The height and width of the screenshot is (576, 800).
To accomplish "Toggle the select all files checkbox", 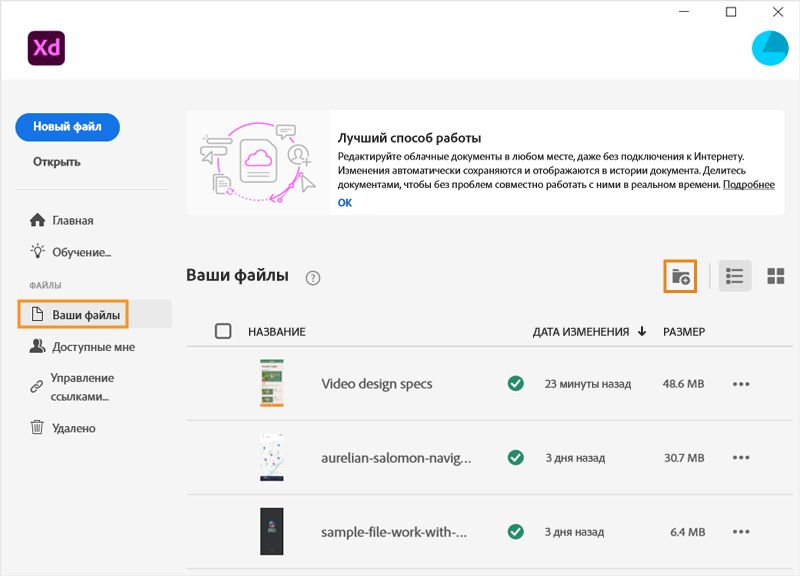I will (x=223, y=331).
